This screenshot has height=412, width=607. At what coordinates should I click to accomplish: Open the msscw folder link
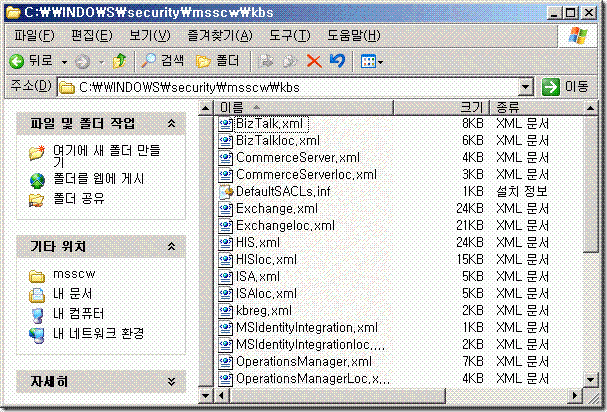tap(74, 274)
